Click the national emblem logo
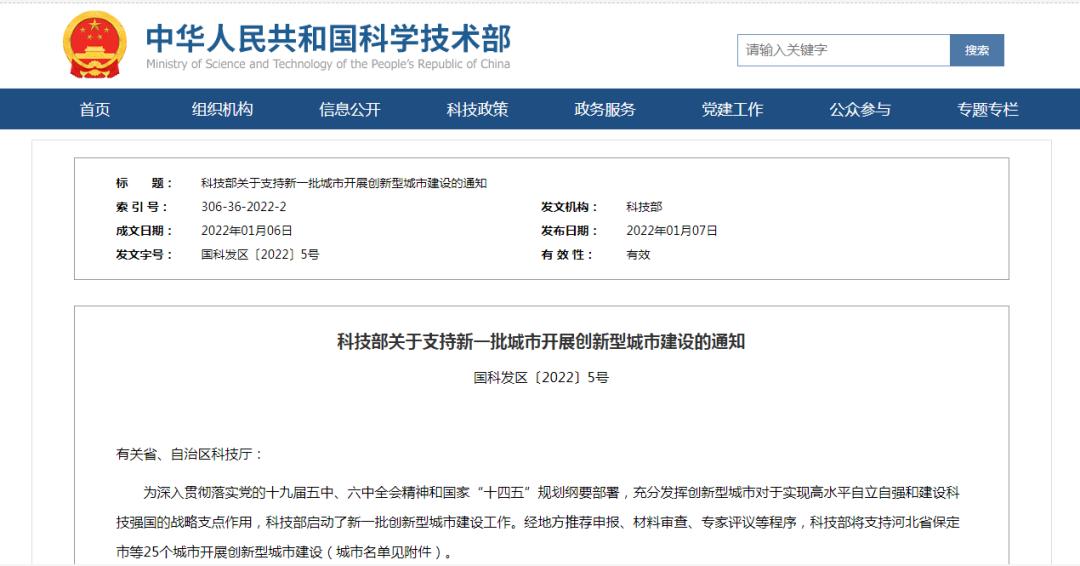The image size is (1080, 566). pyautogui.click(x=94, y=45)
